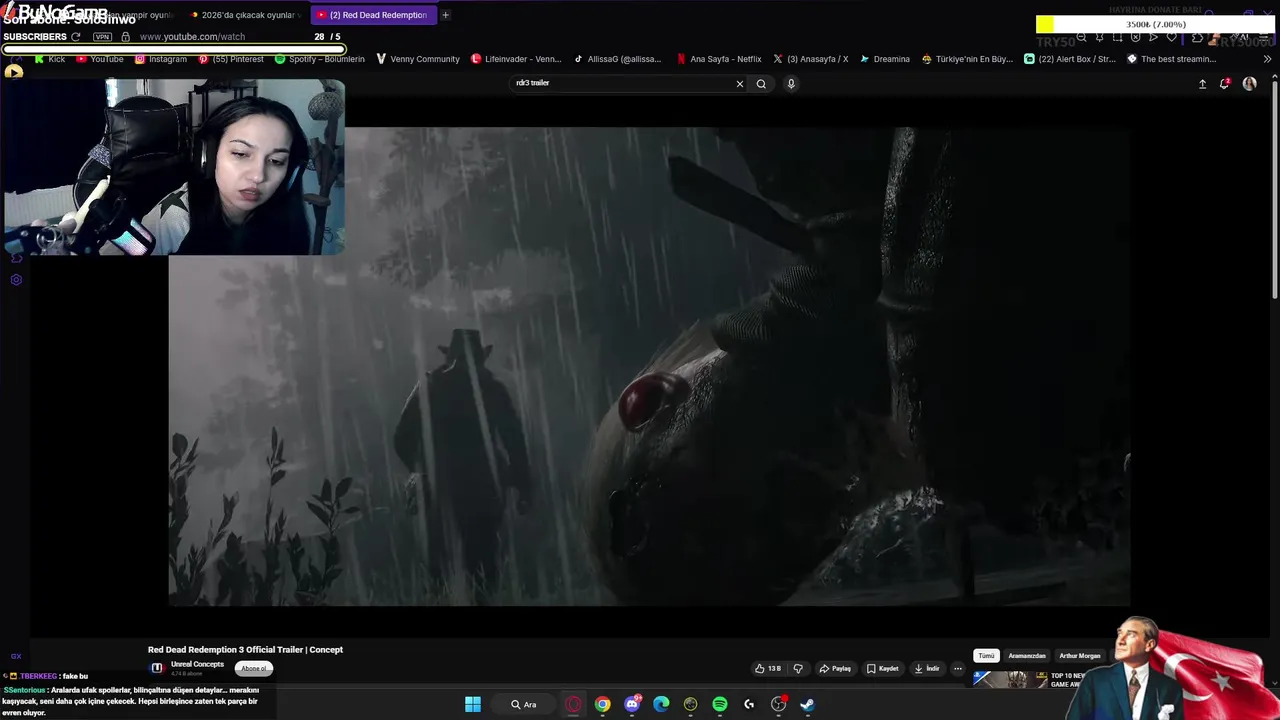Start voice search with the microphone icon

pyautogui.click(x=791, y=84)
